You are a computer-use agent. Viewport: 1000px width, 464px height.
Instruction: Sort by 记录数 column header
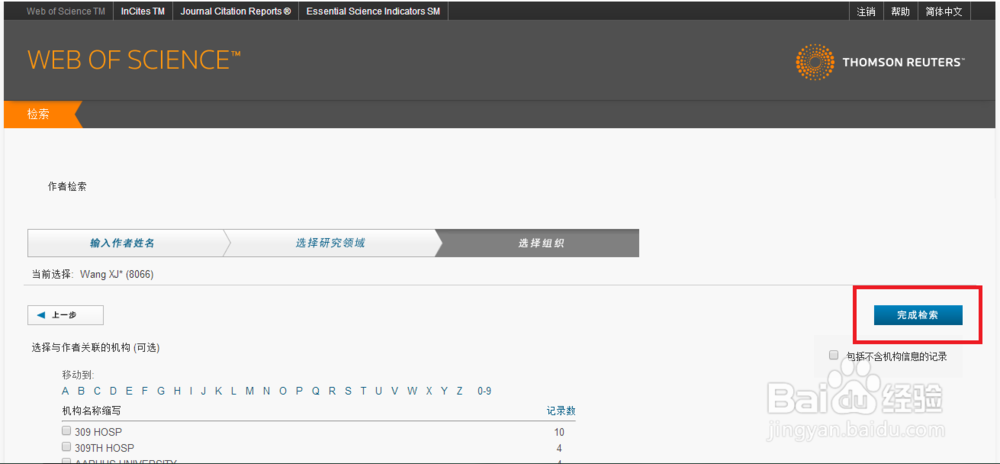[x=561, y=411]
